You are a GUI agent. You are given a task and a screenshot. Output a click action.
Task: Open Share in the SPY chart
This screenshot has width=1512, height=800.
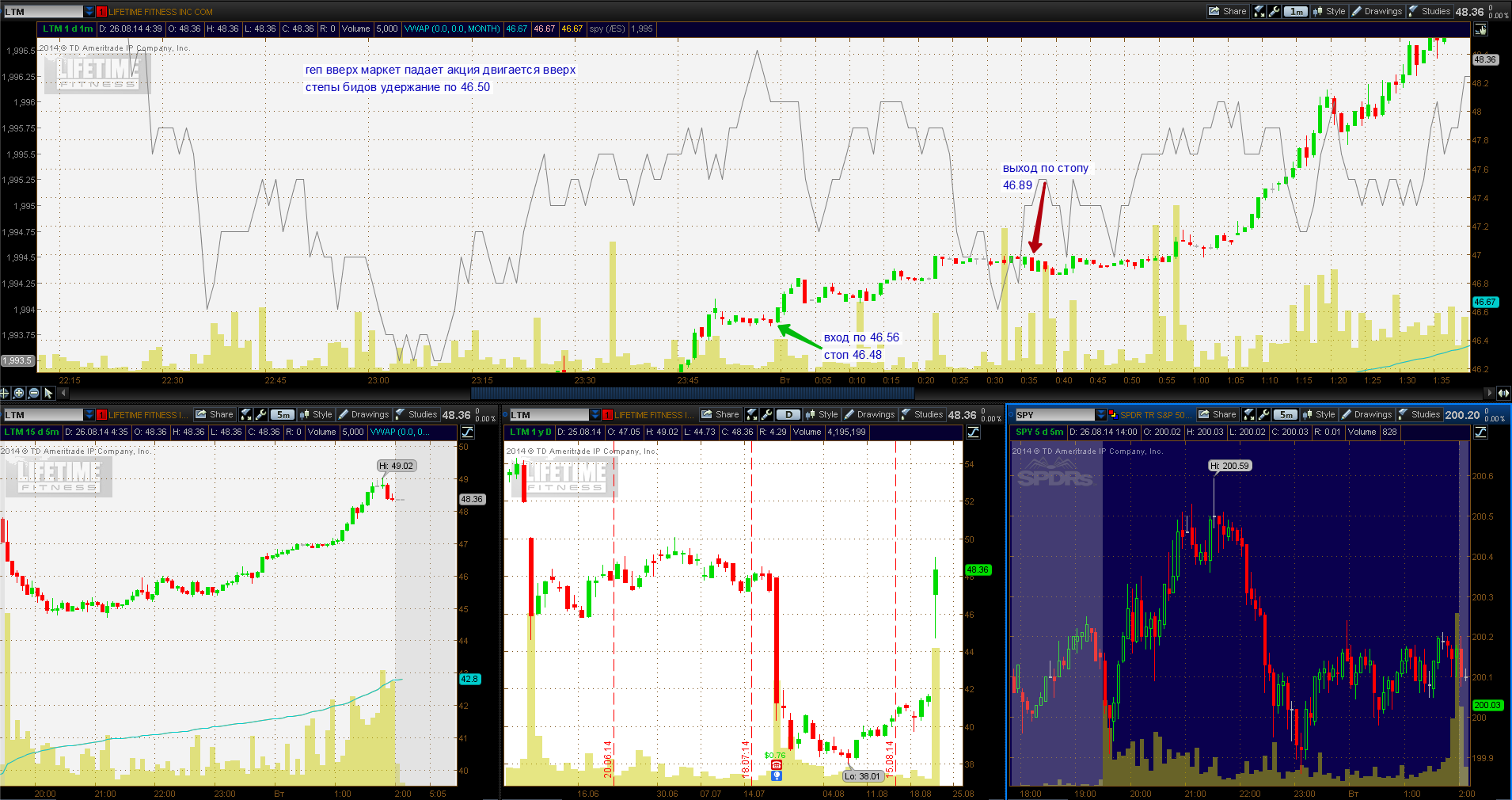(1218, 414)
